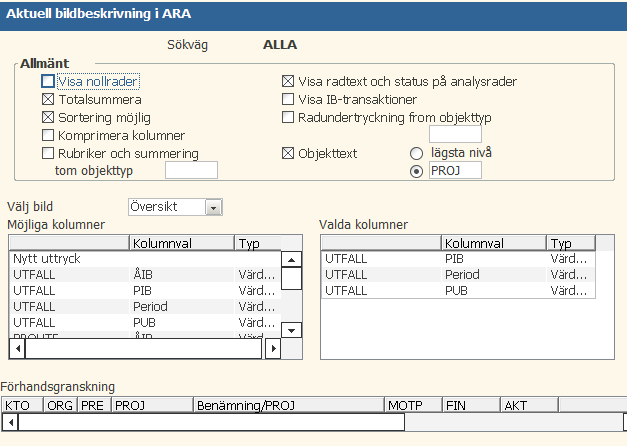Click Kolumnval header in Möjliga kolumner

[x=182, y=243]
